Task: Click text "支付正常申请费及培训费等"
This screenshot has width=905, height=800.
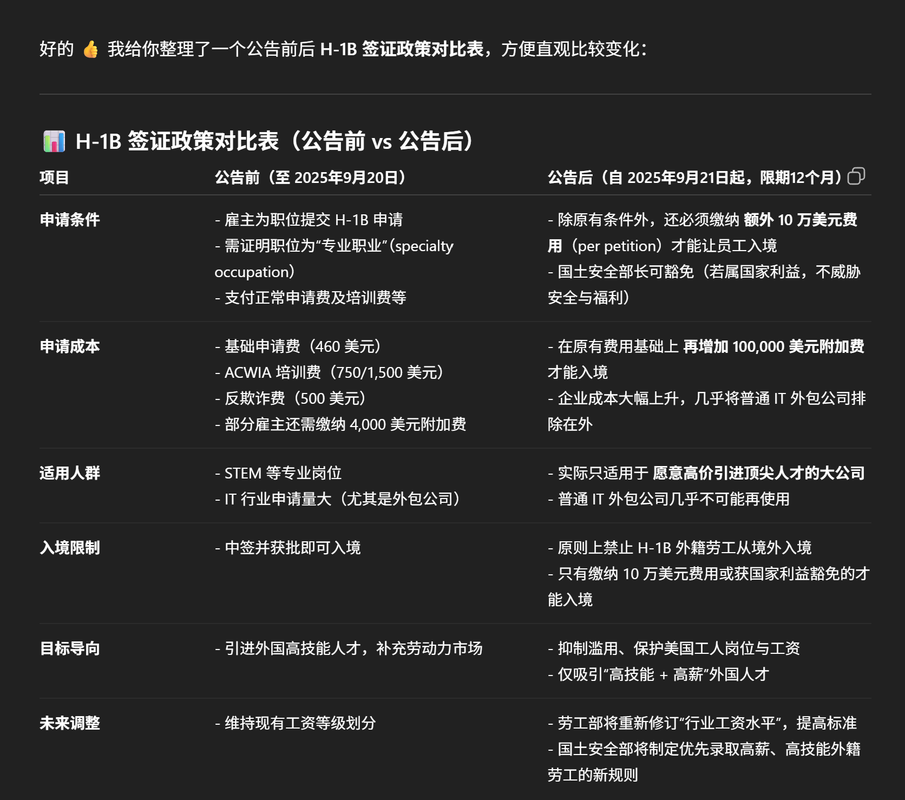Action: coord(315,297)
